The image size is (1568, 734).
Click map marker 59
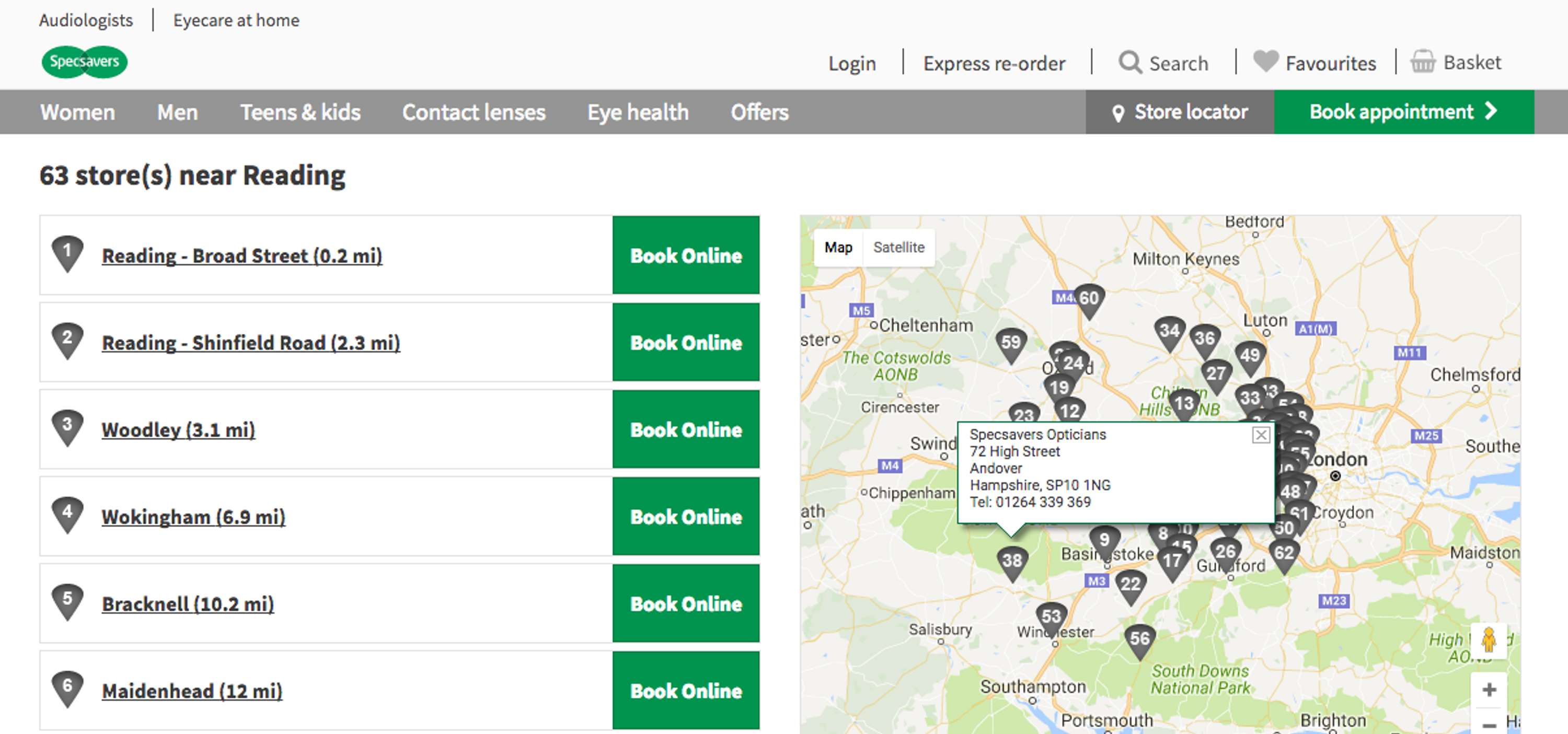point(1011,345)
